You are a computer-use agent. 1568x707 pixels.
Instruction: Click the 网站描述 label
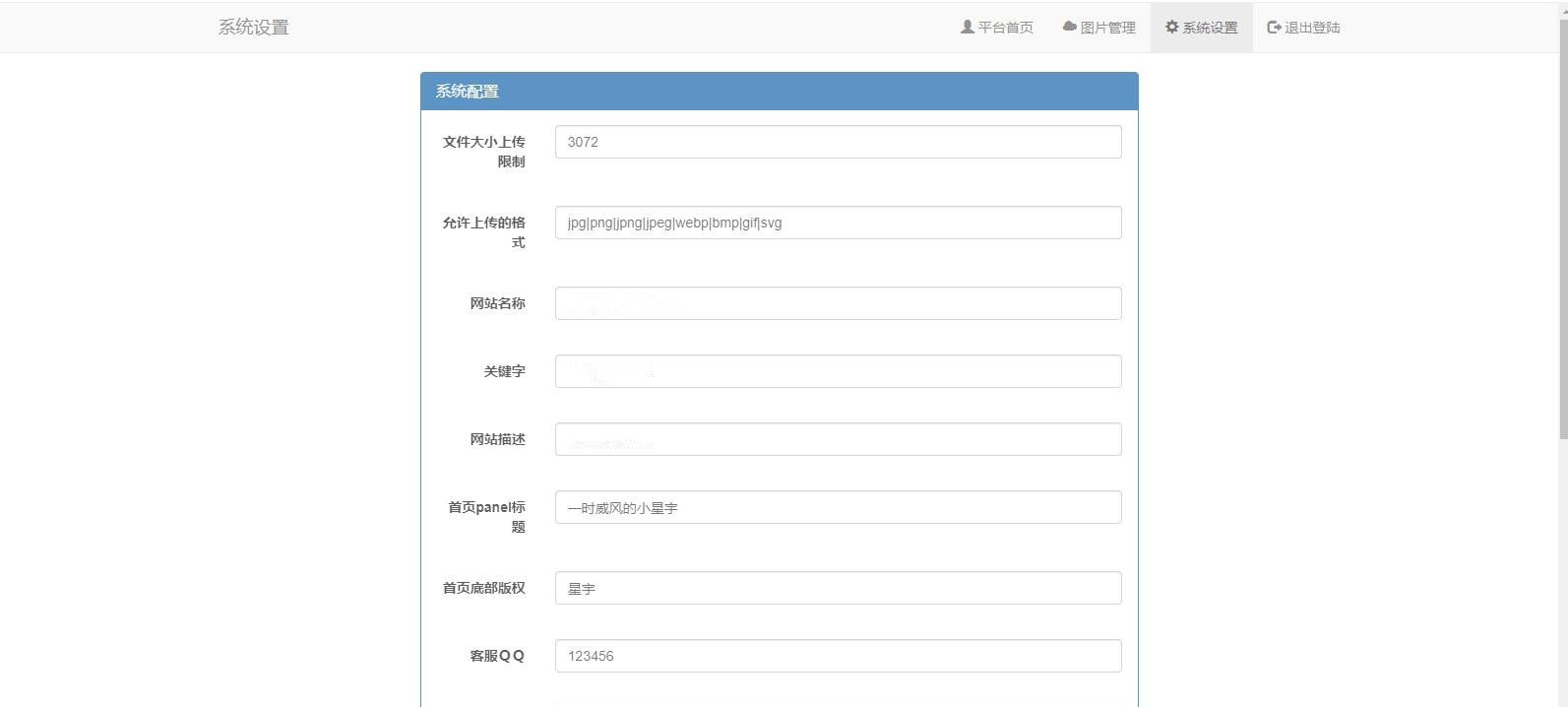(x=497, y=439)
